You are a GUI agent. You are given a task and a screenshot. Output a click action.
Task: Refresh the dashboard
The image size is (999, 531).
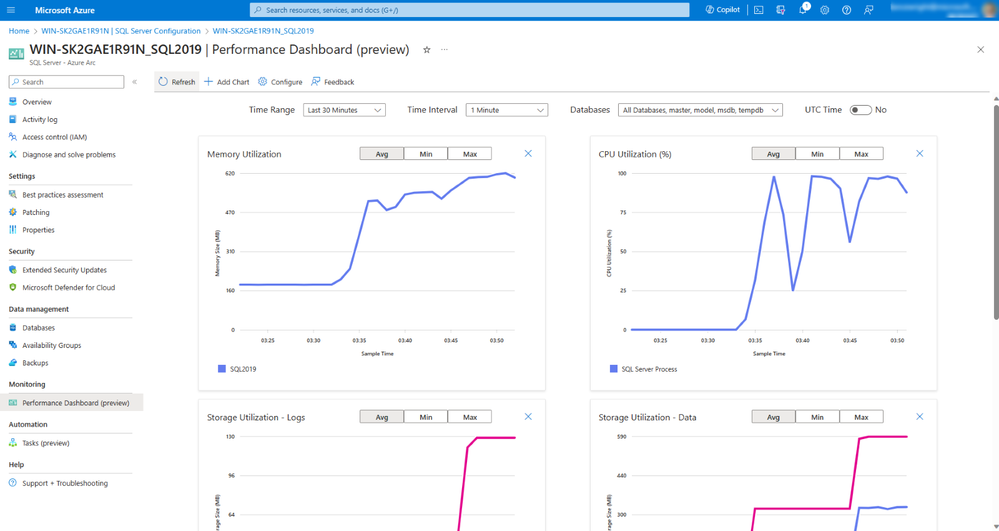(x=176, y=82)
